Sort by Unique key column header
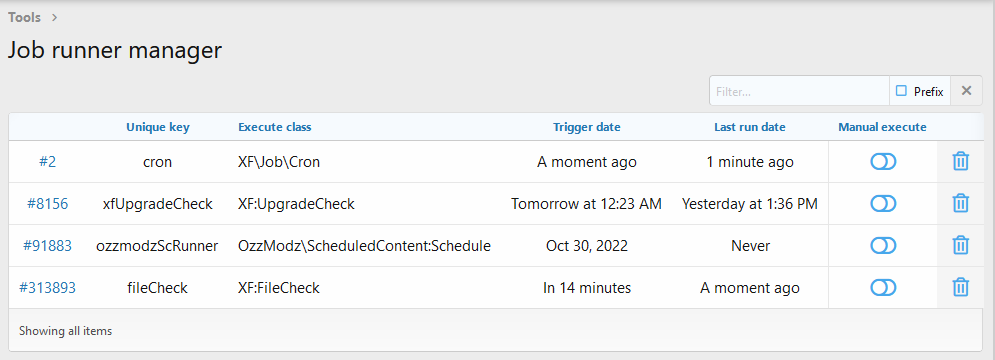Image resolution: width=995 pixels, height=360 pixels. pyautogui.click(x=157, y=127)
